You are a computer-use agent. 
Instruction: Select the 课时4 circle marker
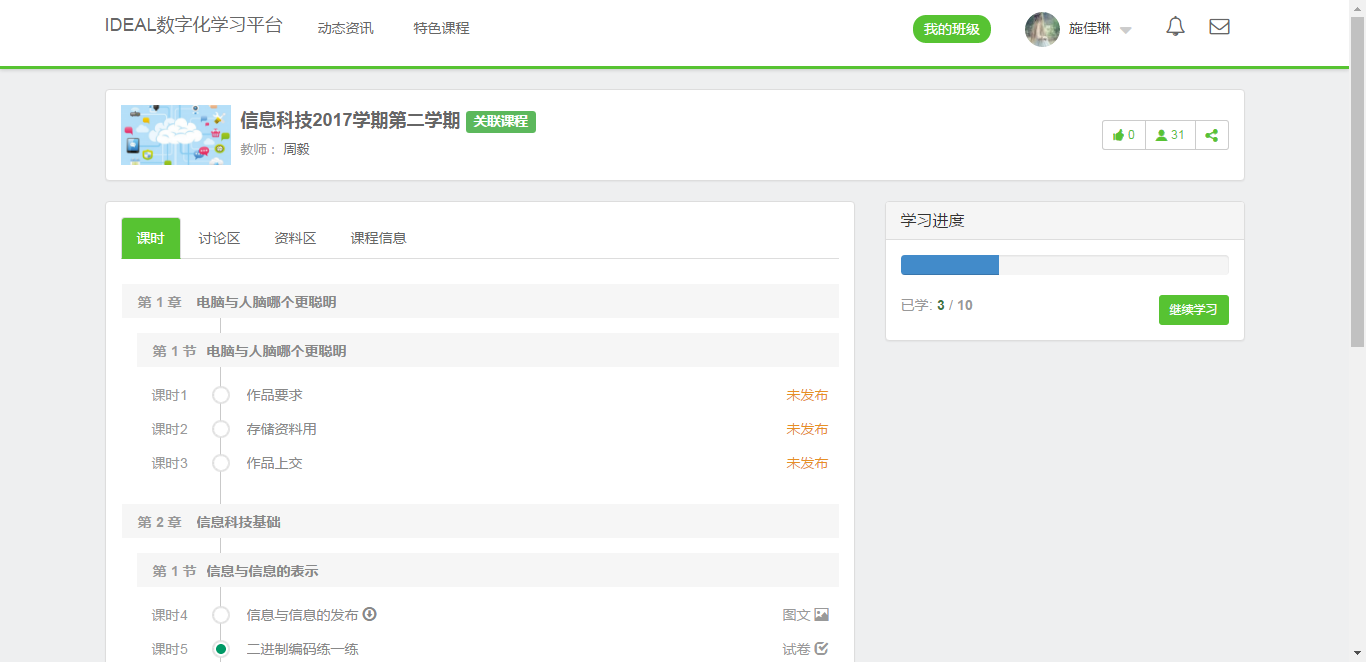[221, 615]
